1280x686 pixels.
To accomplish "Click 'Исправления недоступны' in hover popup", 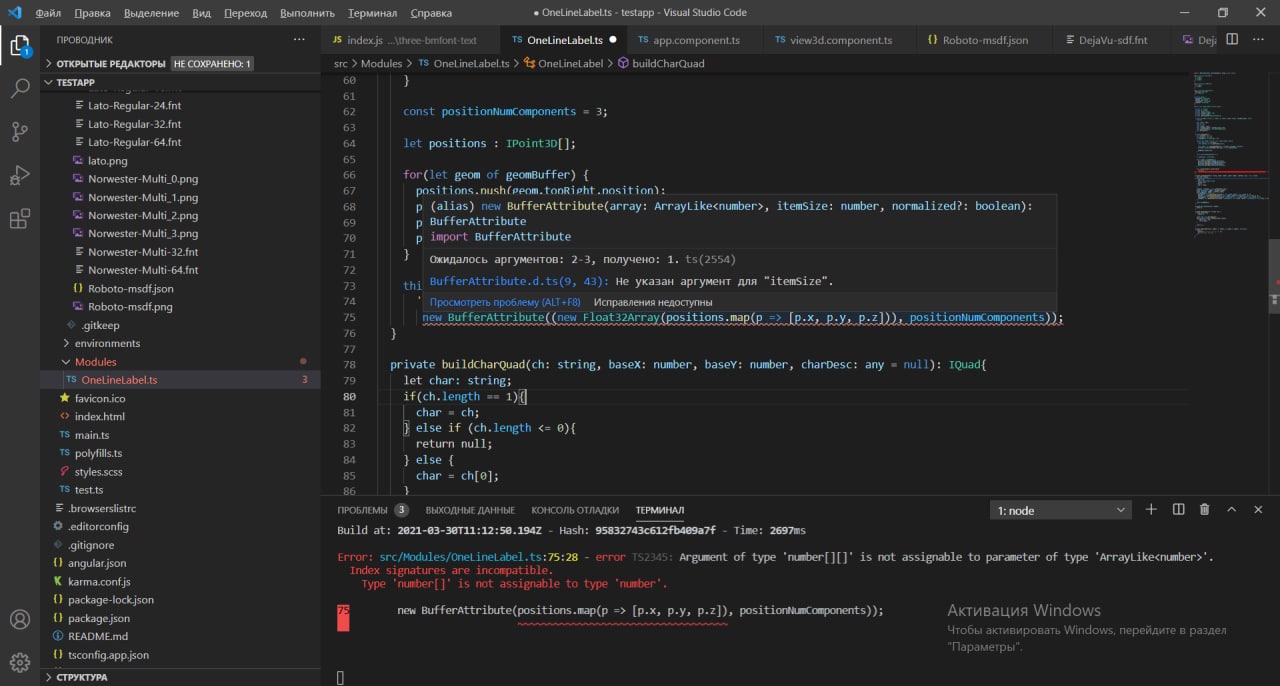I will pos(653,302).
